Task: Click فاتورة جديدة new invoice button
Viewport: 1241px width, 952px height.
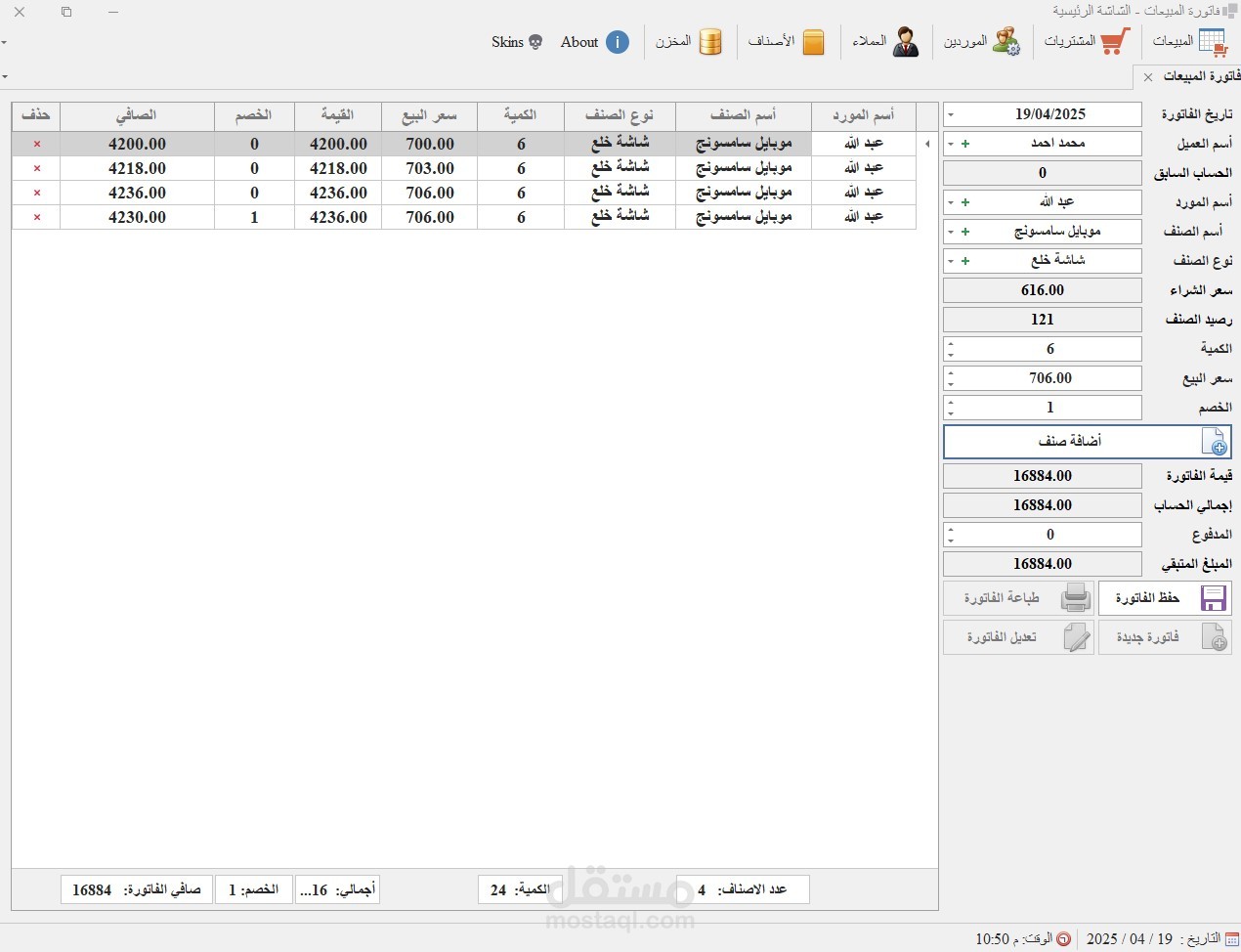Action: (1164, 636)
